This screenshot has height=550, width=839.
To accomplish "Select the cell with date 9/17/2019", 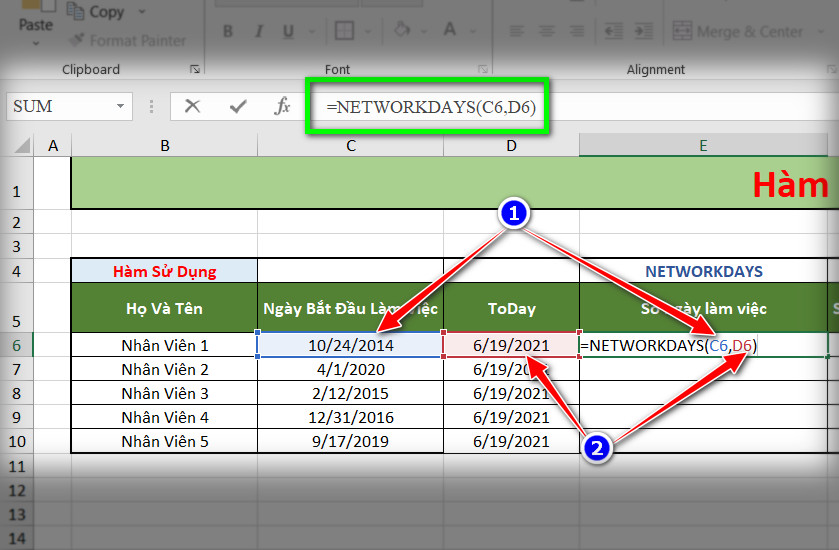I will pyautogui.click(x=350, y=441).
